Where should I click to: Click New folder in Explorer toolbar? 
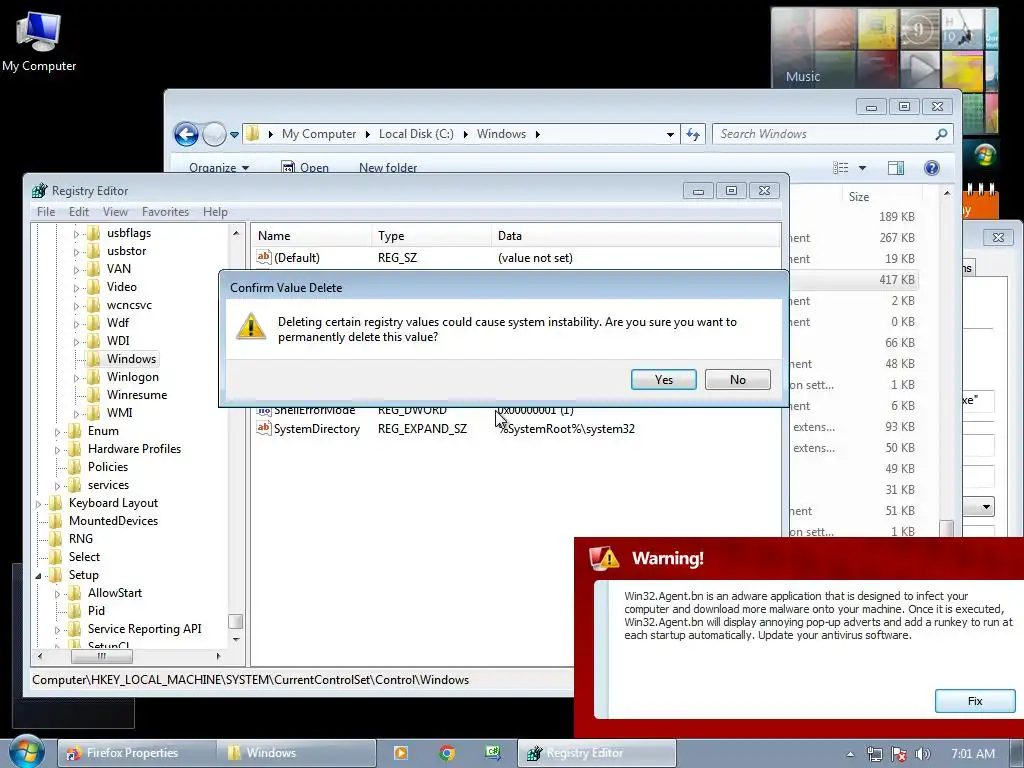click(x=388, y=167)
